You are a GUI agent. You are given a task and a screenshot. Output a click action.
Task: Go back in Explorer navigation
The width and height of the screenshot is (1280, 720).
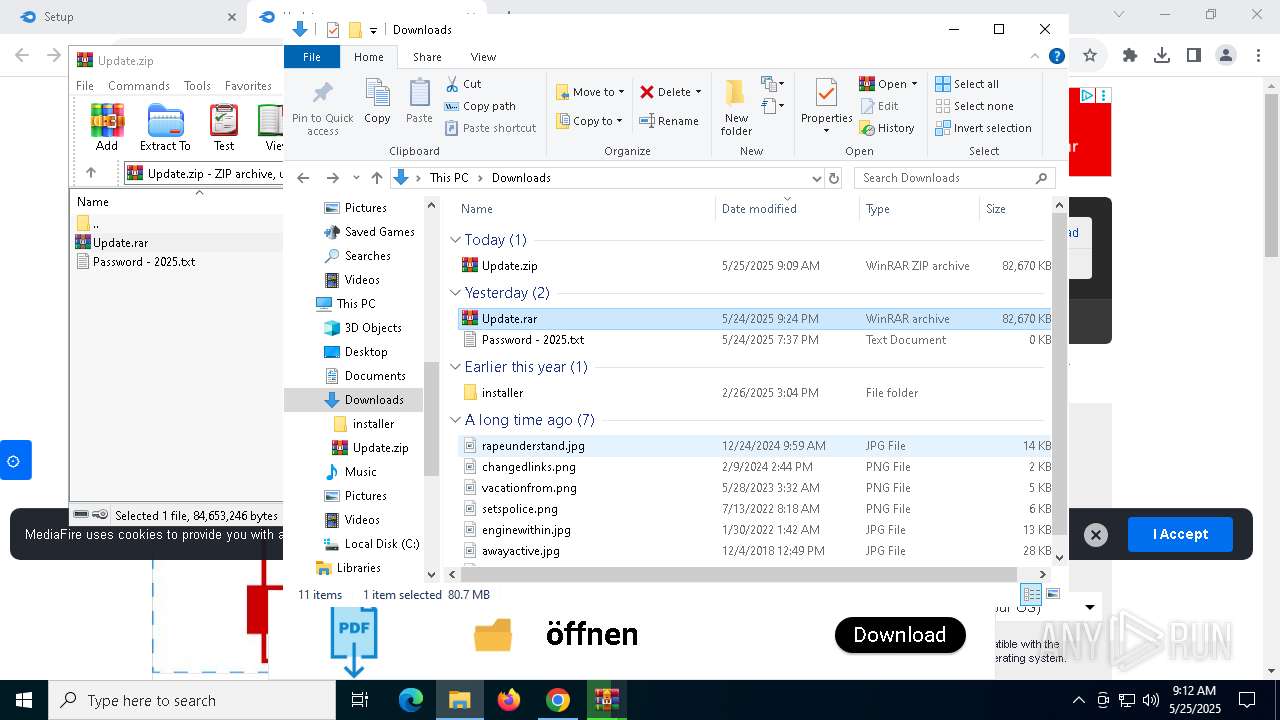[x=304, y=178]
